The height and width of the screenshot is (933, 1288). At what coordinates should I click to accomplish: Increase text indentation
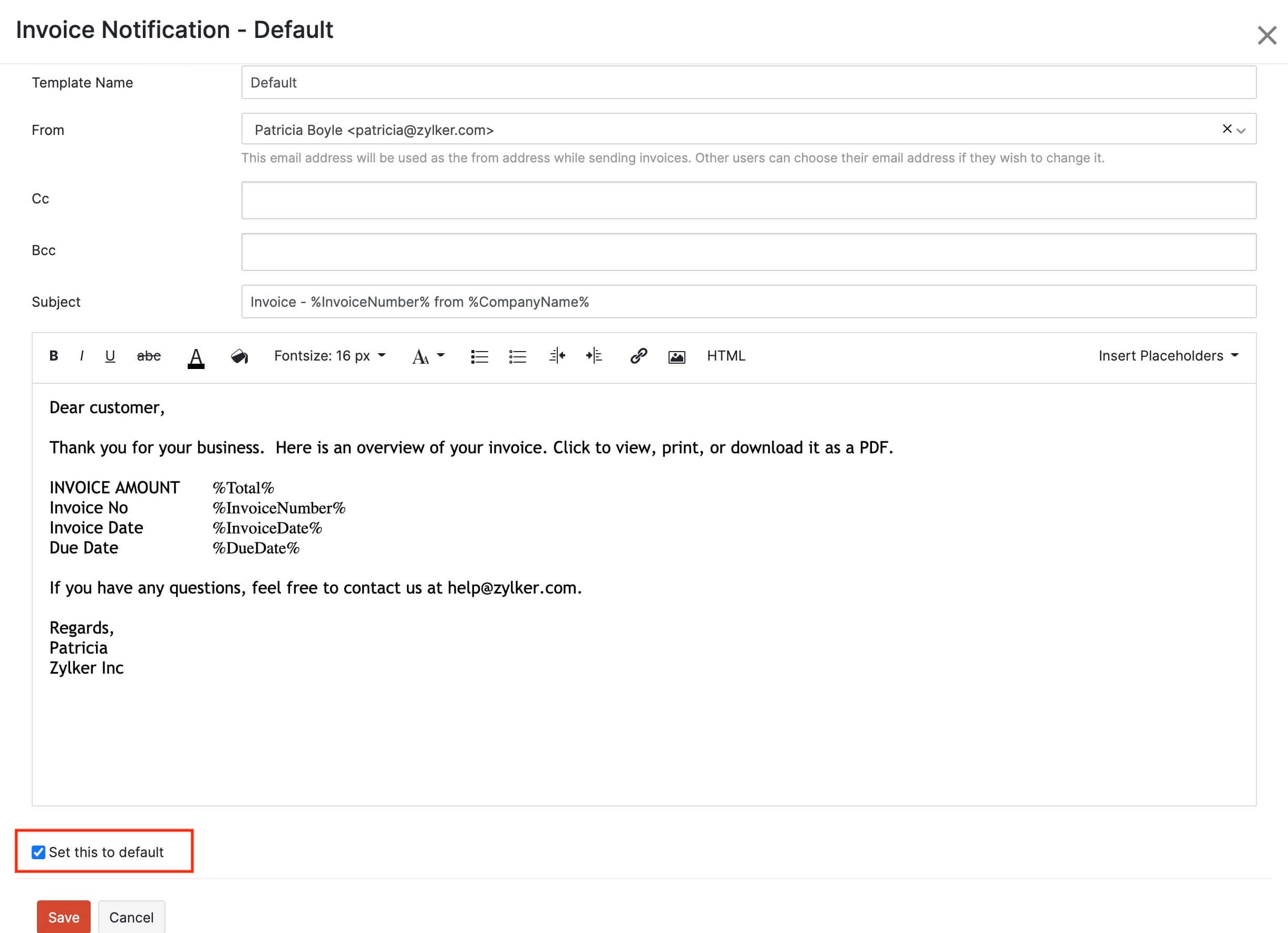(x=594, y=356)
